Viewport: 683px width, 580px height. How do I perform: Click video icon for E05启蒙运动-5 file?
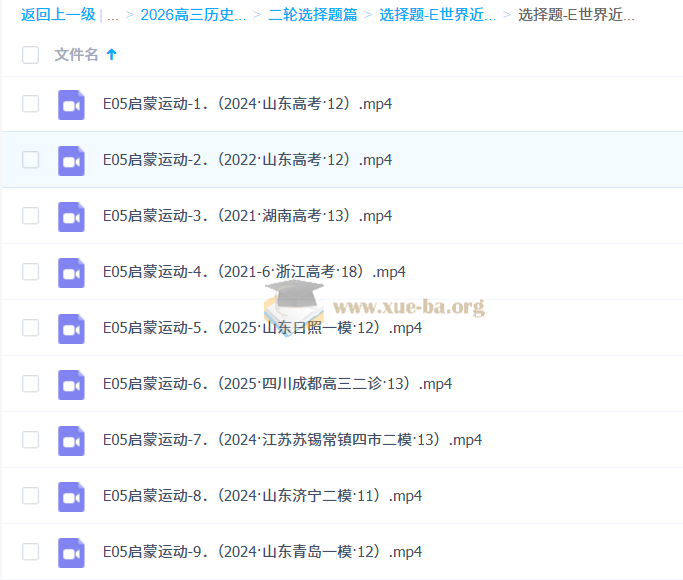click(x=71, y=328)
